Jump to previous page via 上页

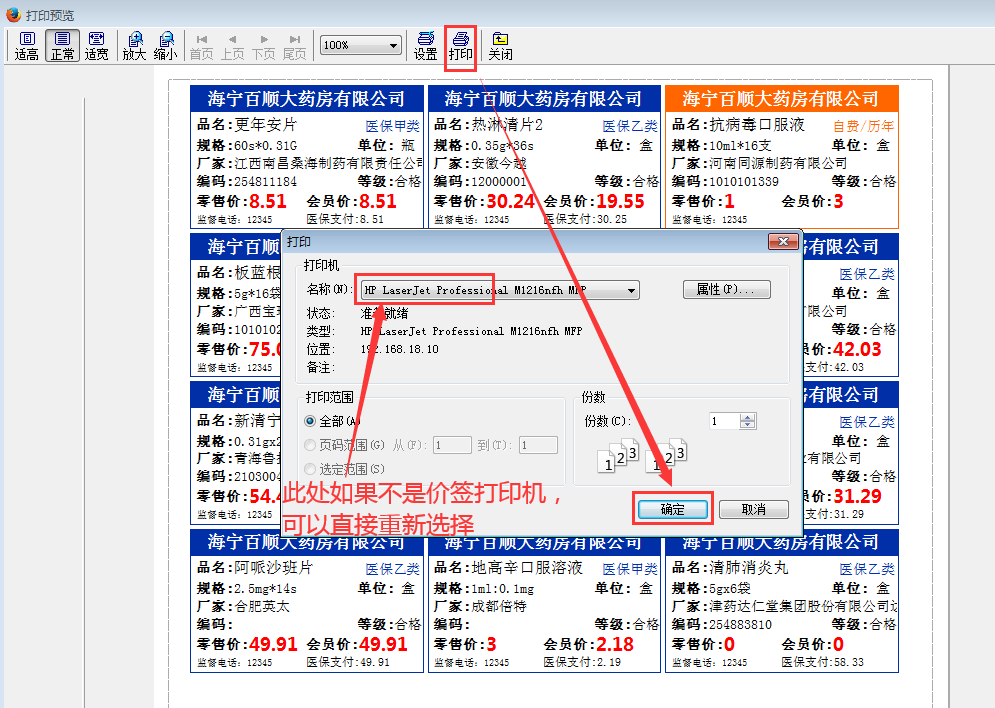point(232,47)
